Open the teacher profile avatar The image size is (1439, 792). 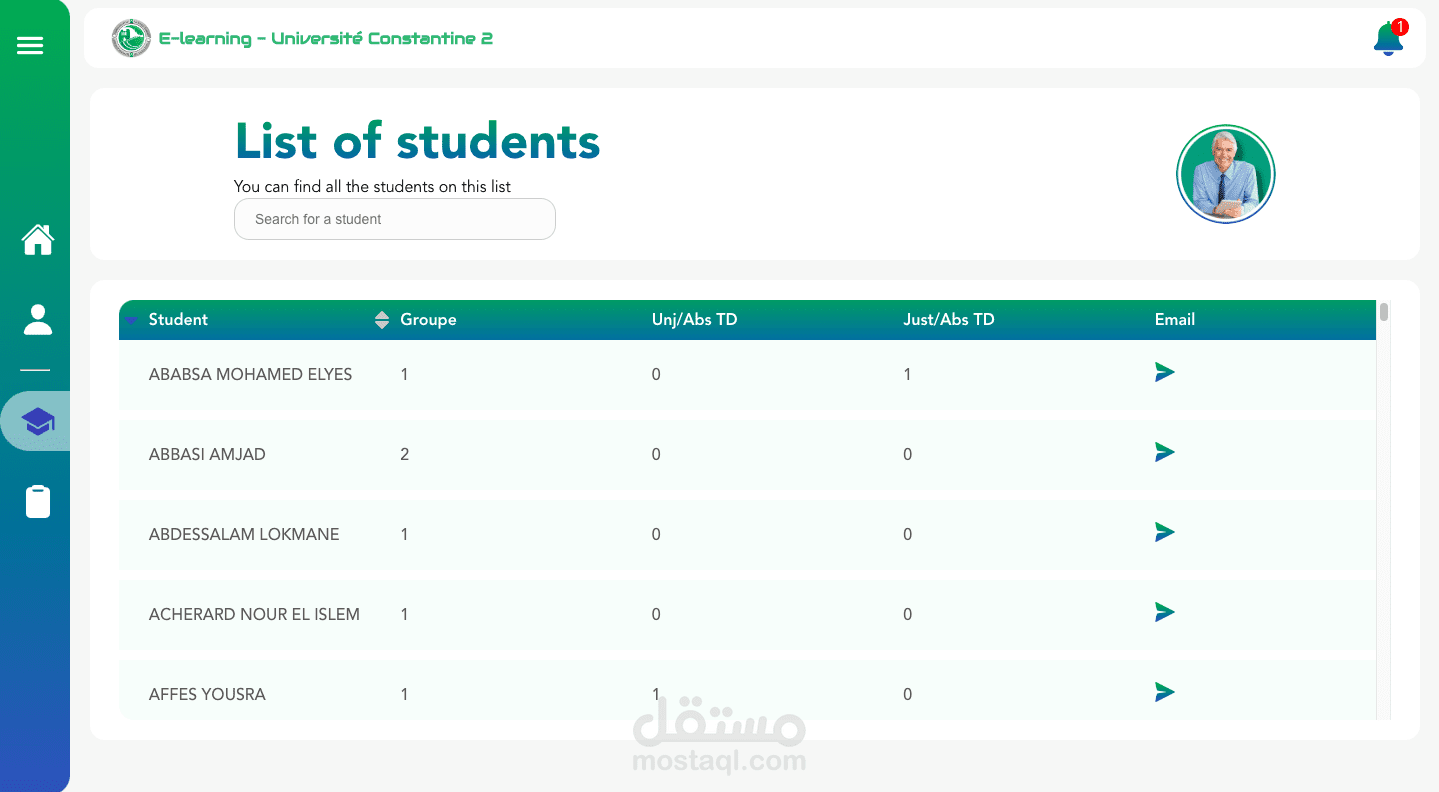pyautogui.click(x=1226, y=174)
